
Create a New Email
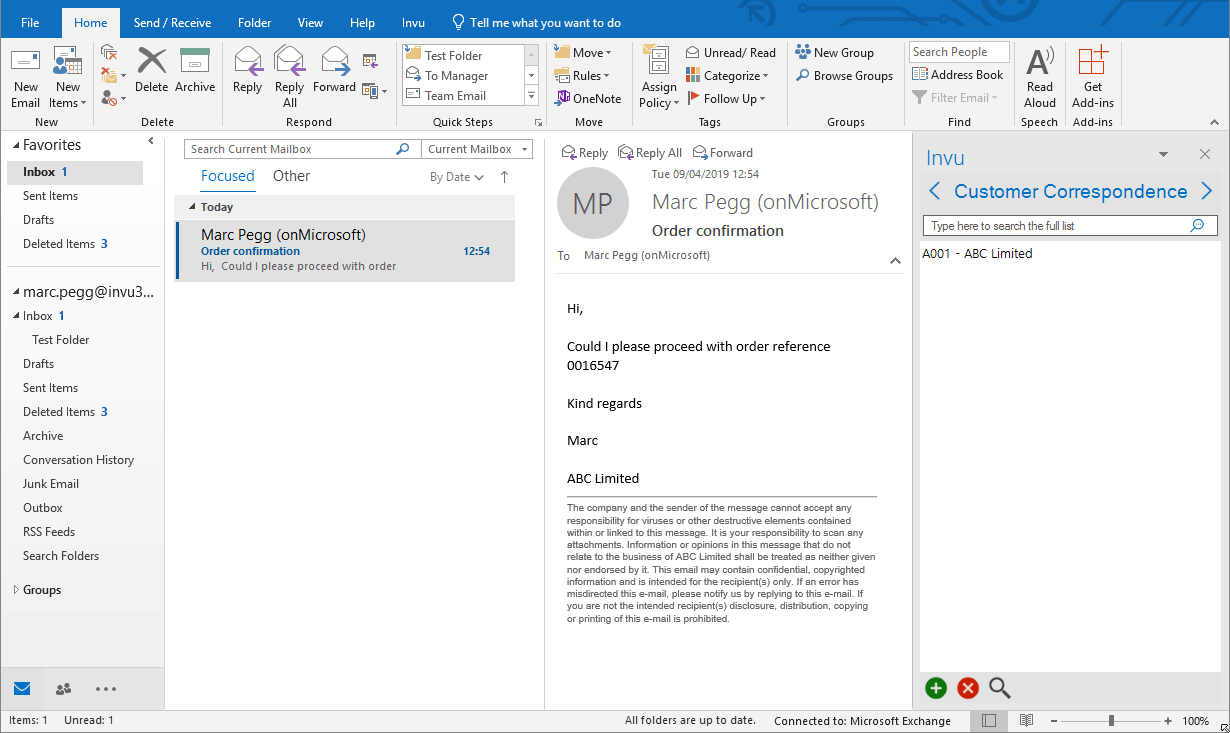pos(25,78)
